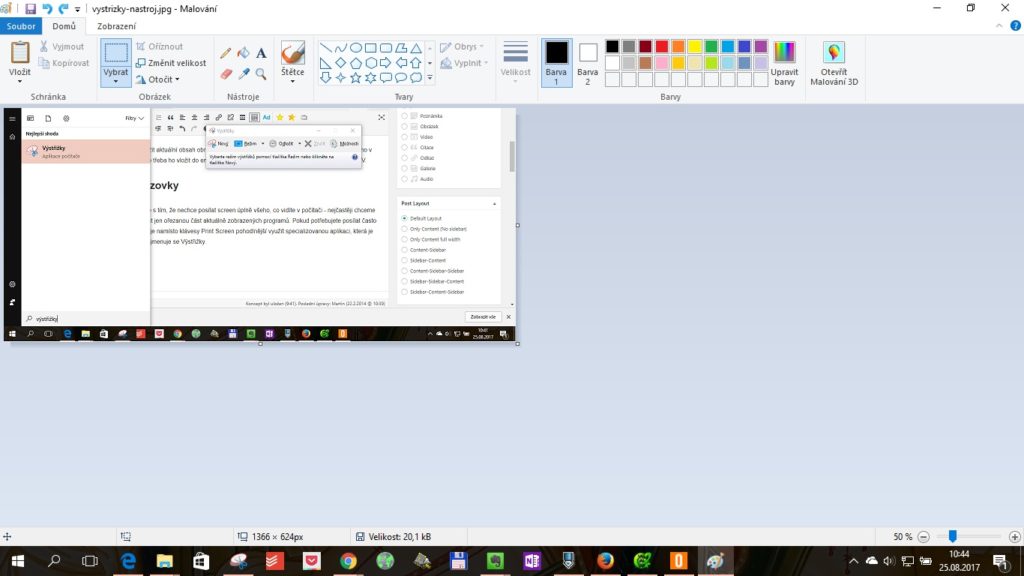
Task: Pick the Rectangle shape
Action: click(x=370, y=48)
